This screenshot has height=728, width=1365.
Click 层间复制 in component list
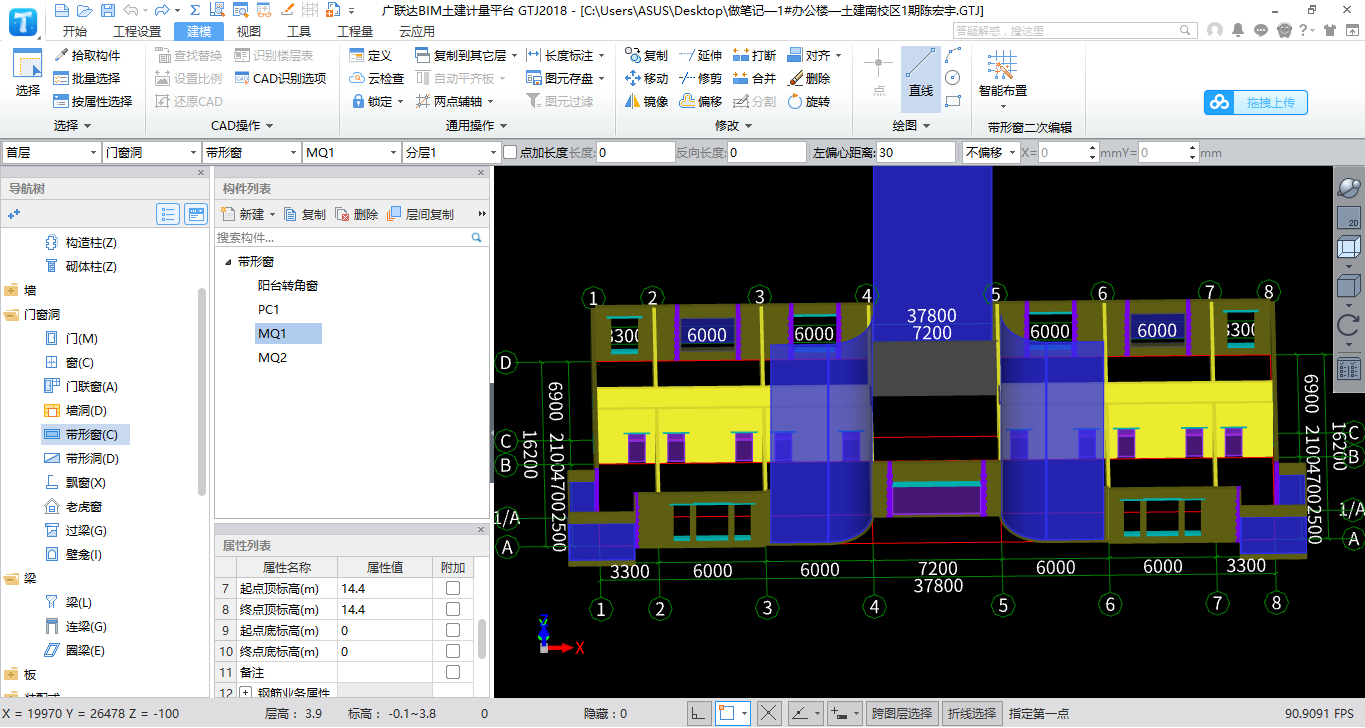420,214
